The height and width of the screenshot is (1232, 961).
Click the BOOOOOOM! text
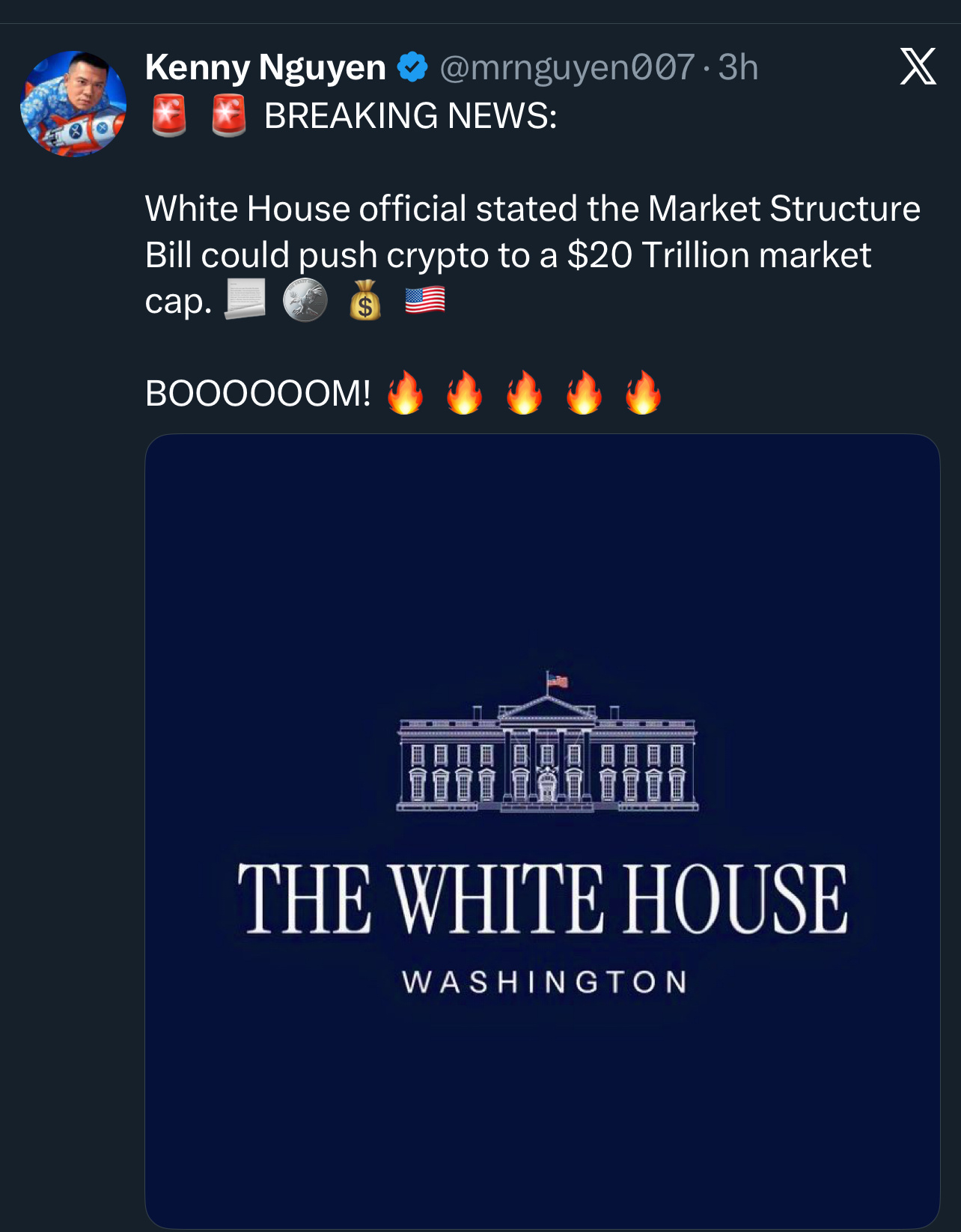pyautogui.click(x=258, y=394)
